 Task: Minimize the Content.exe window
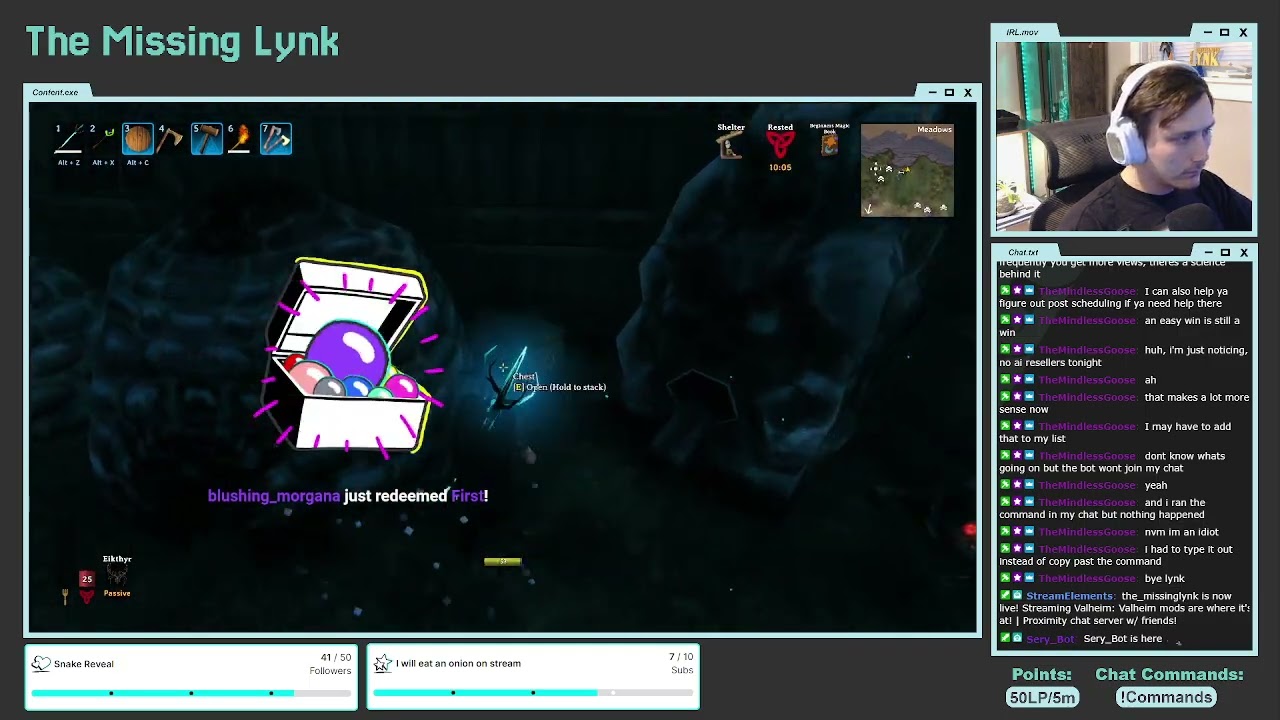click(x=932, y=92)
